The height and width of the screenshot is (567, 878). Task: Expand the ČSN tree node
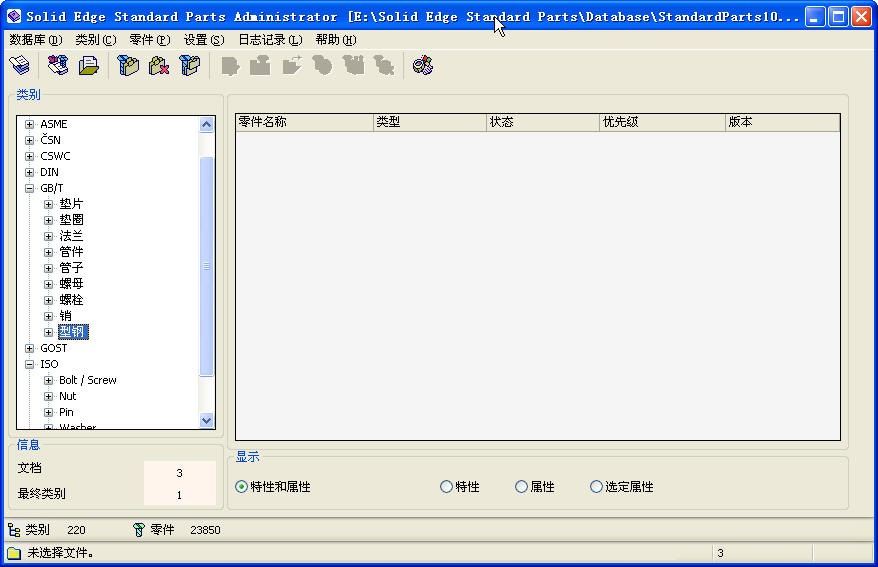coord(30,140)
